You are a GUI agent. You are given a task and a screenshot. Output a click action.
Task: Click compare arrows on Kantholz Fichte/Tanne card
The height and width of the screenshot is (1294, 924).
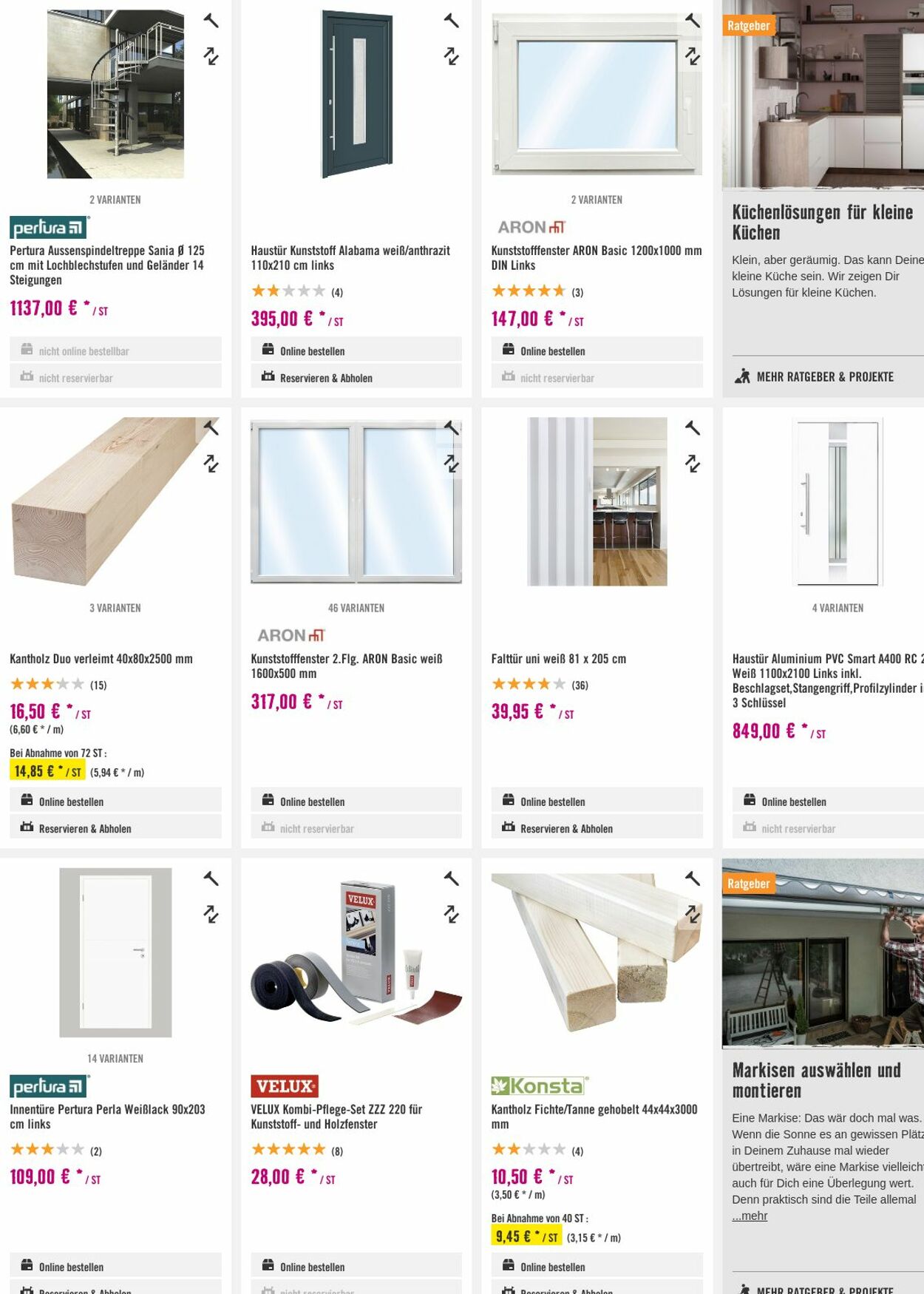[x=693, y=914]
